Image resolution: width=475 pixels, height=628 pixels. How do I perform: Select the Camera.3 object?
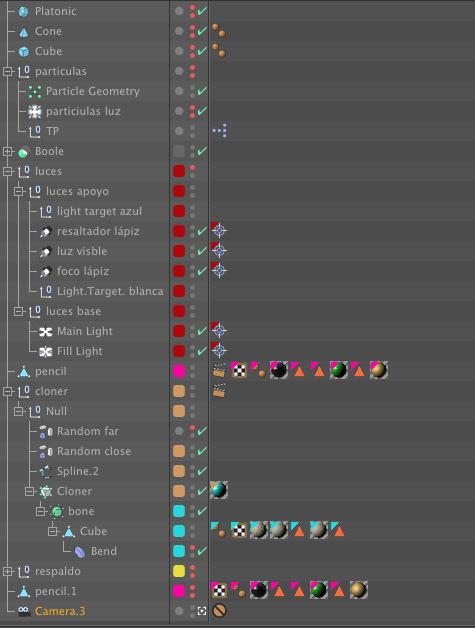point(60,611)
